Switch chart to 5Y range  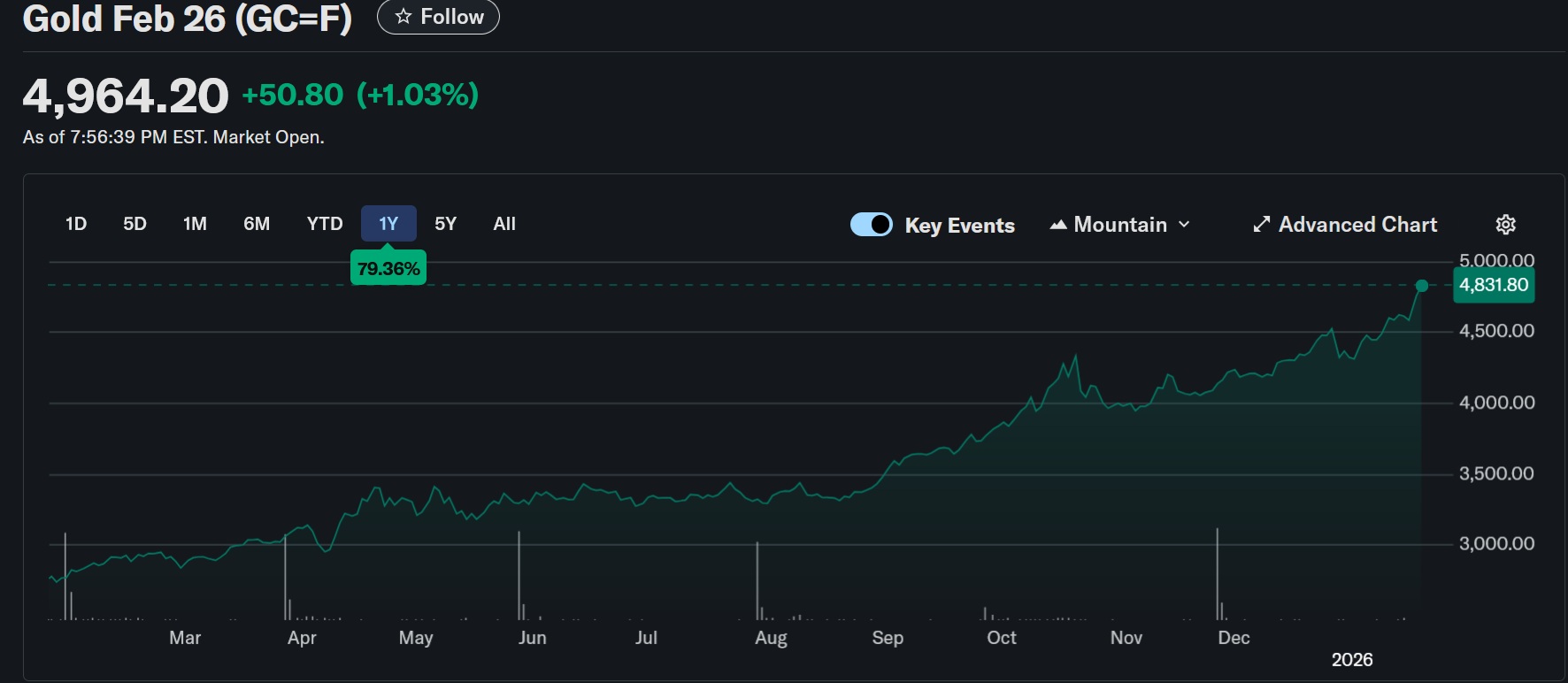445,224
